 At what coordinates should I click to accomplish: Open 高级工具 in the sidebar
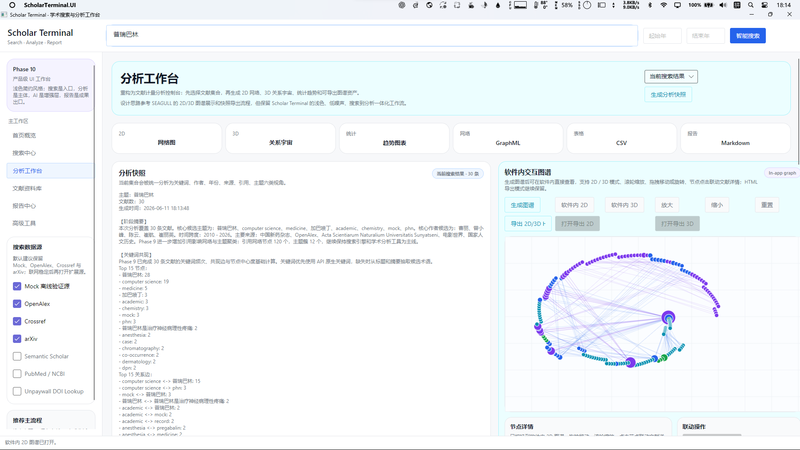(x=50, y=223)
